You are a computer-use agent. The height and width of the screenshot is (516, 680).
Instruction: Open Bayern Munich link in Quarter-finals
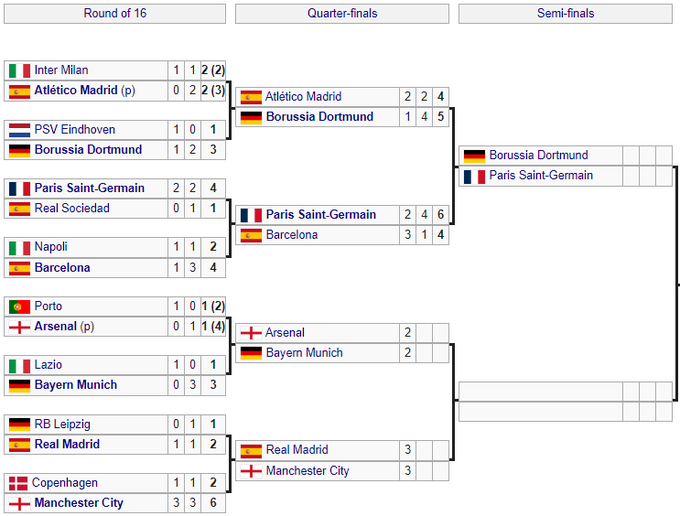coord(304,353)
